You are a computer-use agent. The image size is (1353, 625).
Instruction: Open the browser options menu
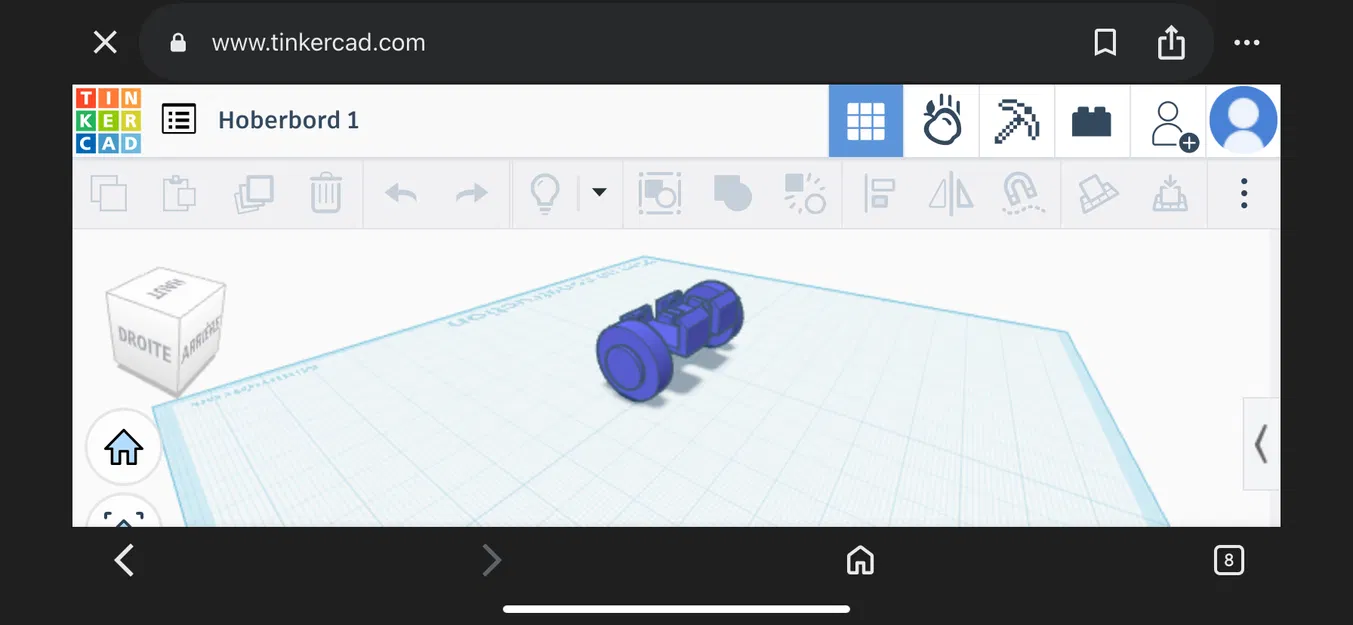pos(1246,42)
